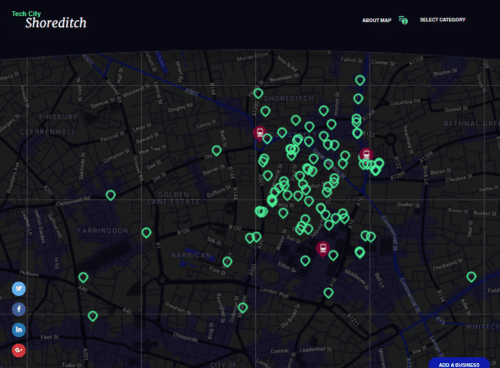Open the About Map menu item
Viewport: 500px width, 368px height.
(x=377, y=20)
